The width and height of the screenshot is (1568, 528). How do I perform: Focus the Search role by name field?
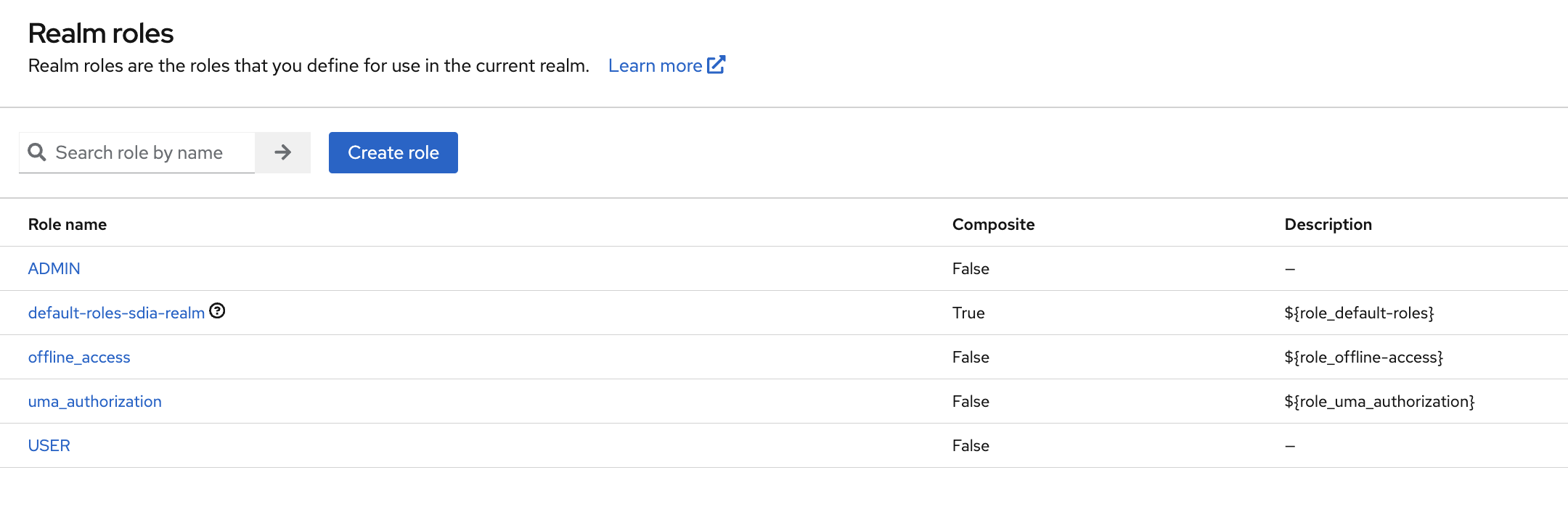(x=137, y=152)
